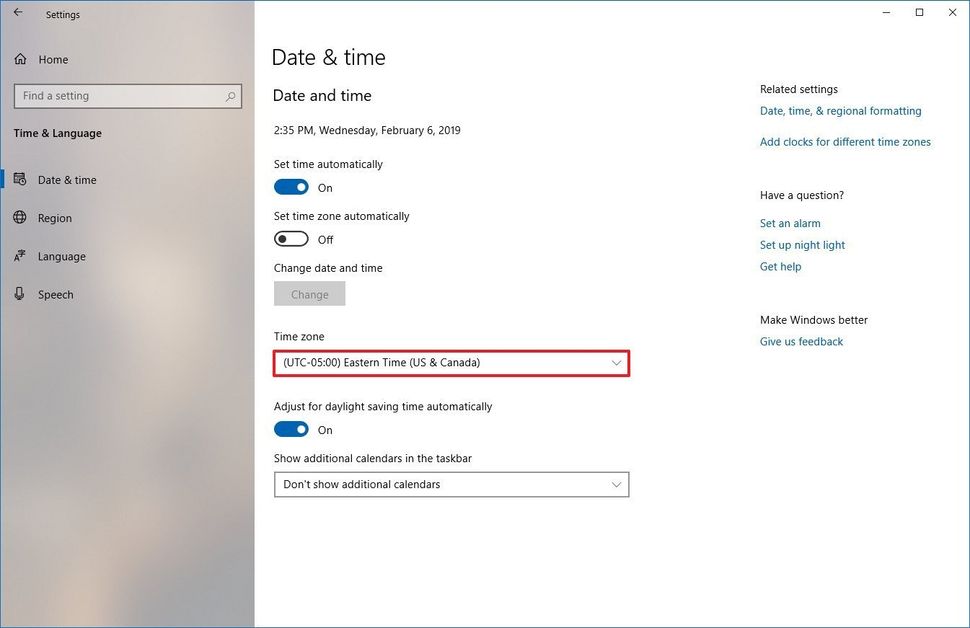The height and width of the screenshot is (628, 970).
Task: Click Add clocks for different time zones
Action: pyautogui.click(x=845, y=141)
